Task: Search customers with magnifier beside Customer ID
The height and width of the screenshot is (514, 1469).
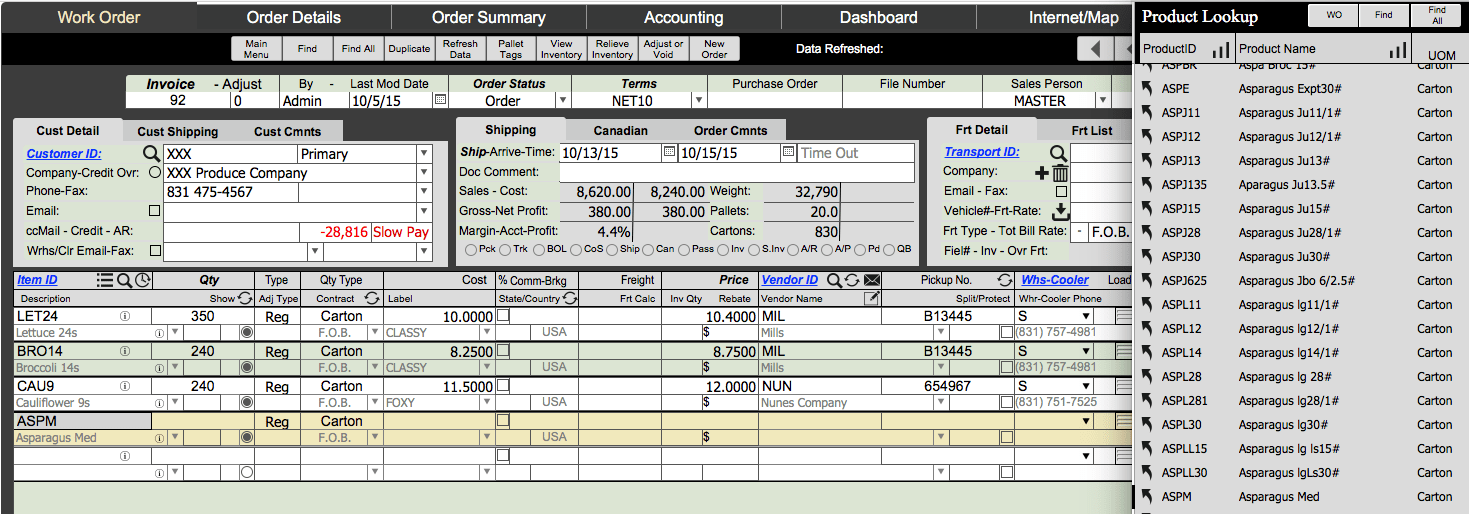Action: [x=150, y=154]
